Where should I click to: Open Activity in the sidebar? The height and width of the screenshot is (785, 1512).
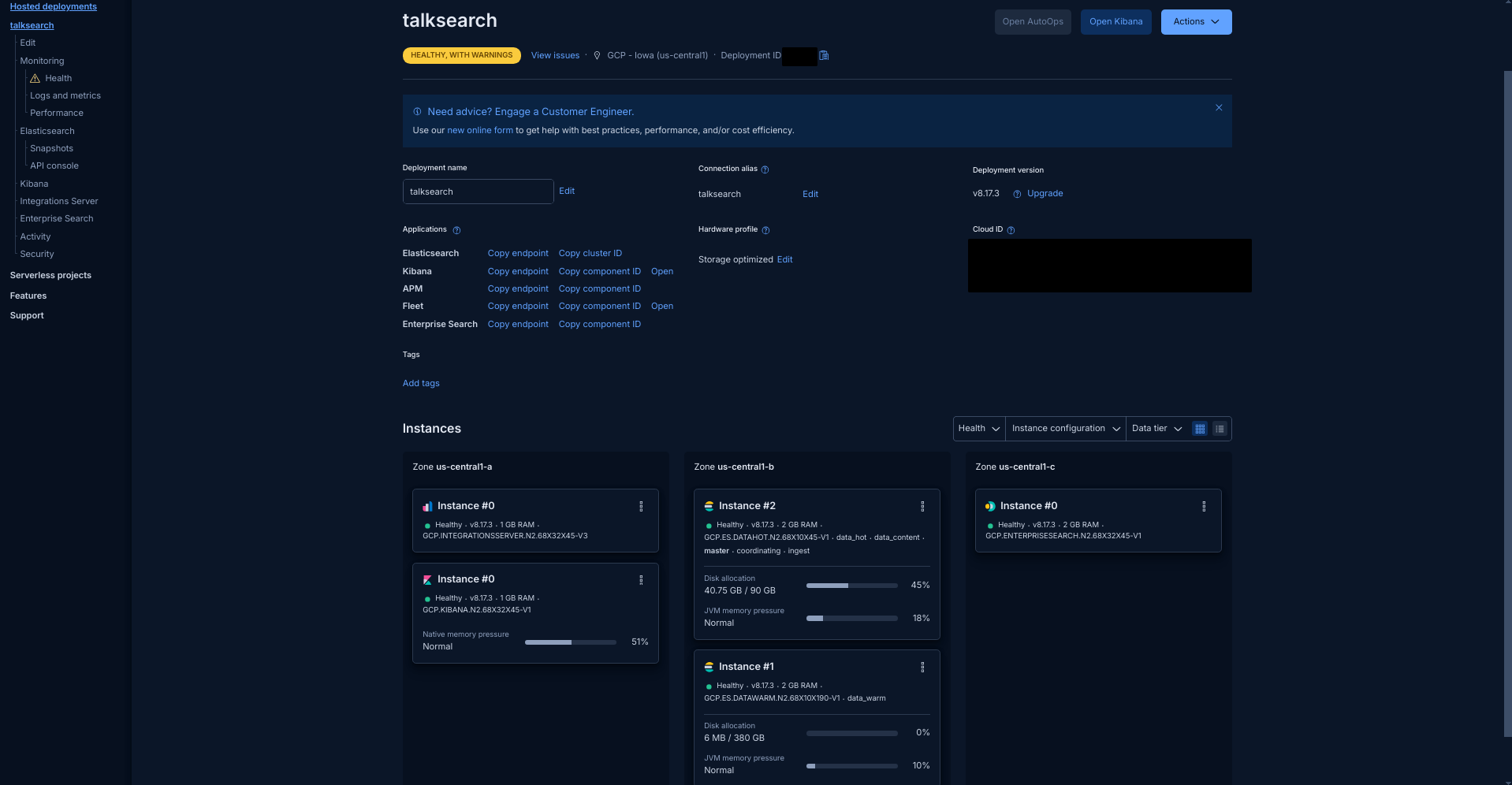click(35, 237)
